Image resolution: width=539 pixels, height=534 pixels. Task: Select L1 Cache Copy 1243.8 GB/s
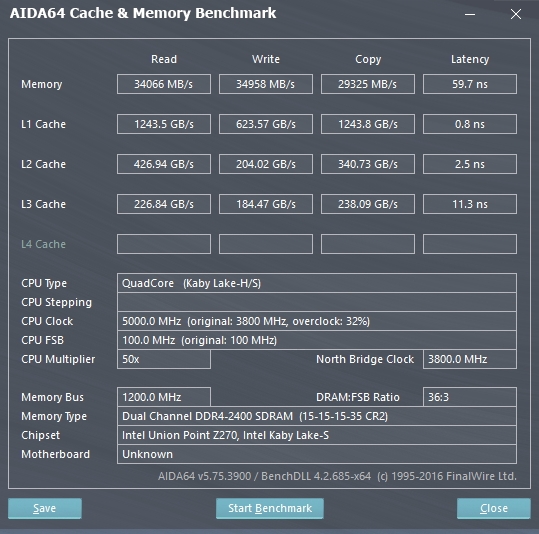368,124
